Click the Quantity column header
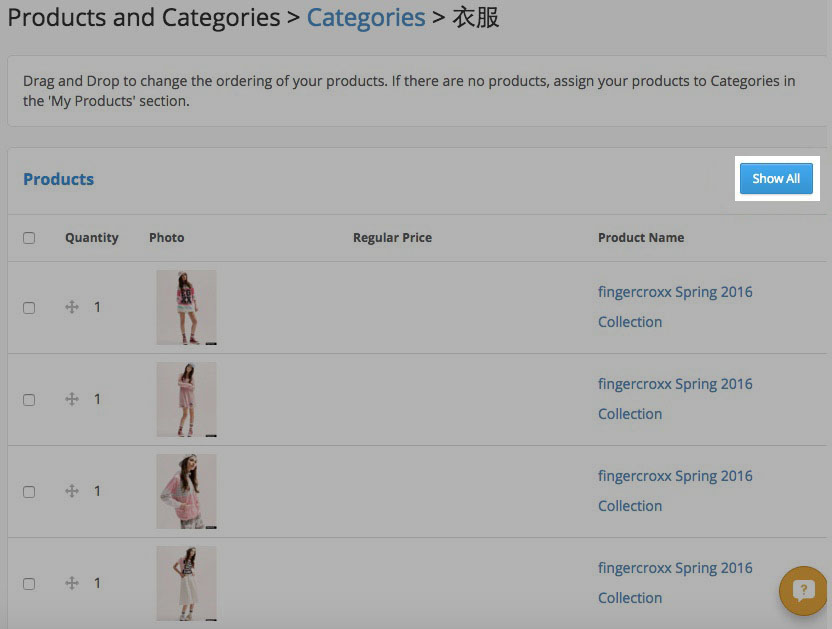The width and height of the screenshot is (832, 629). 92,238
